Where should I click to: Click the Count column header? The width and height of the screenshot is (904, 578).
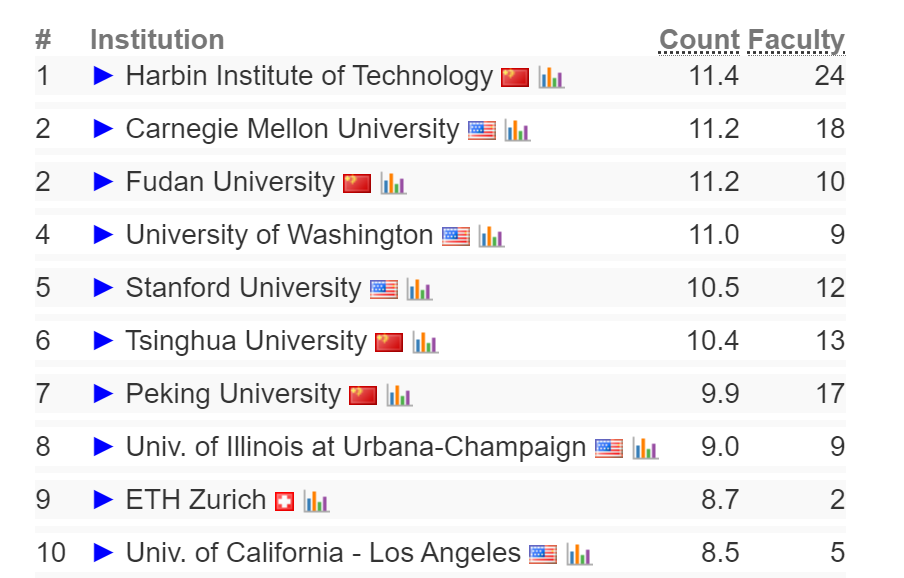[699, 40]
